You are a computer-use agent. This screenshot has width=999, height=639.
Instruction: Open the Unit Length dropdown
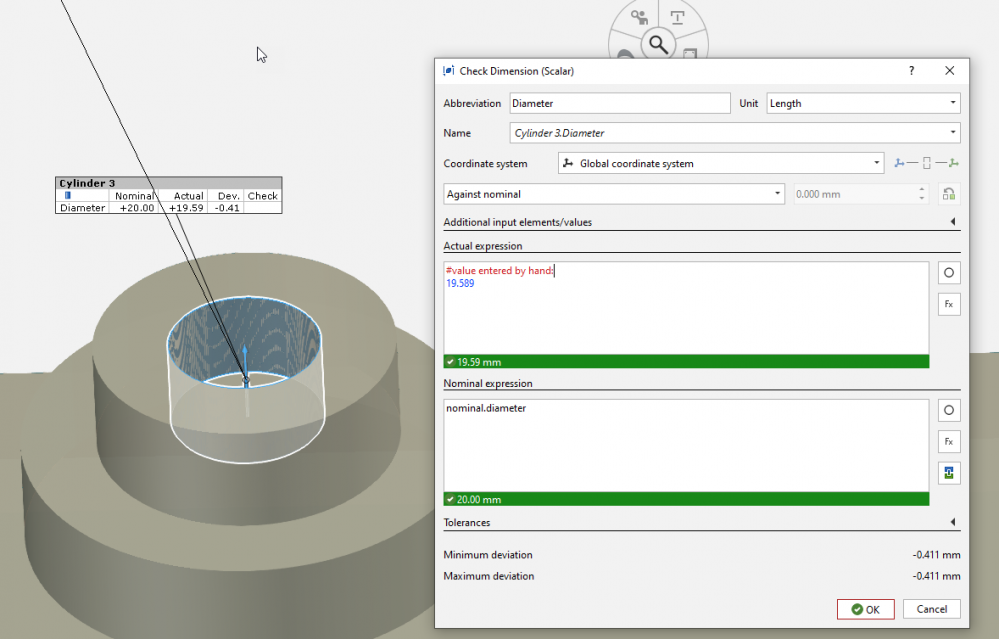(863, 103)
